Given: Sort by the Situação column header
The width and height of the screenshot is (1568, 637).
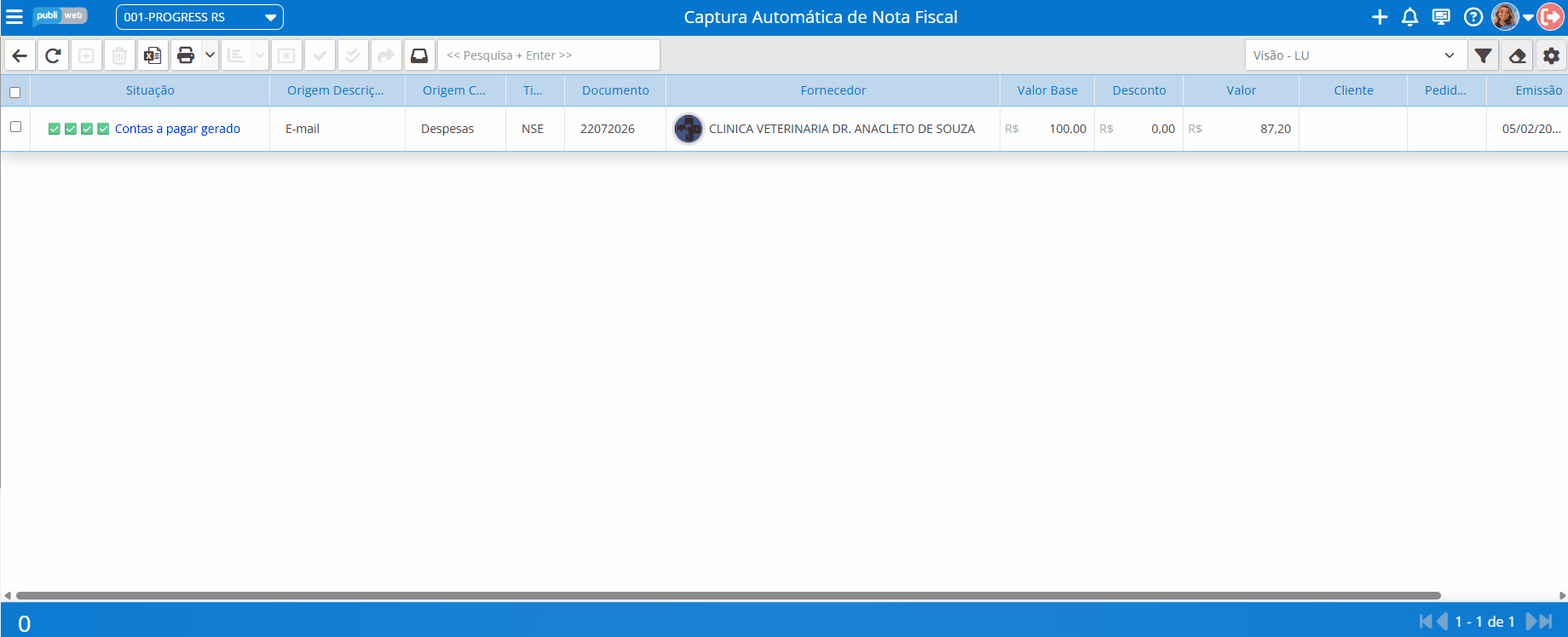Looking at the screenshot, I should point(150,90).
